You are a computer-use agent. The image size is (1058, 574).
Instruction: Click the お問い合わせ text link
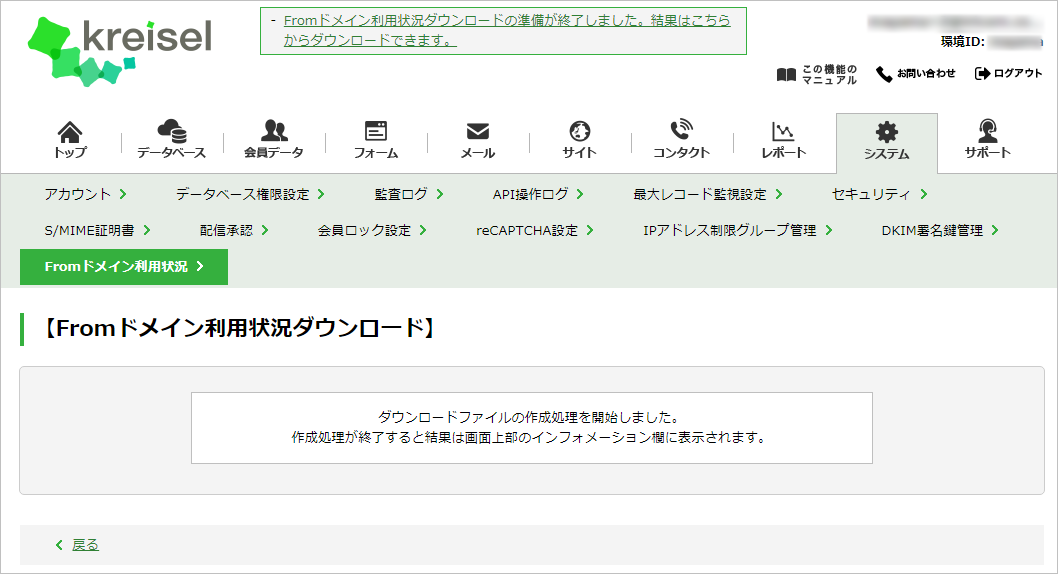pyautogui.click(x=926, y=74)
